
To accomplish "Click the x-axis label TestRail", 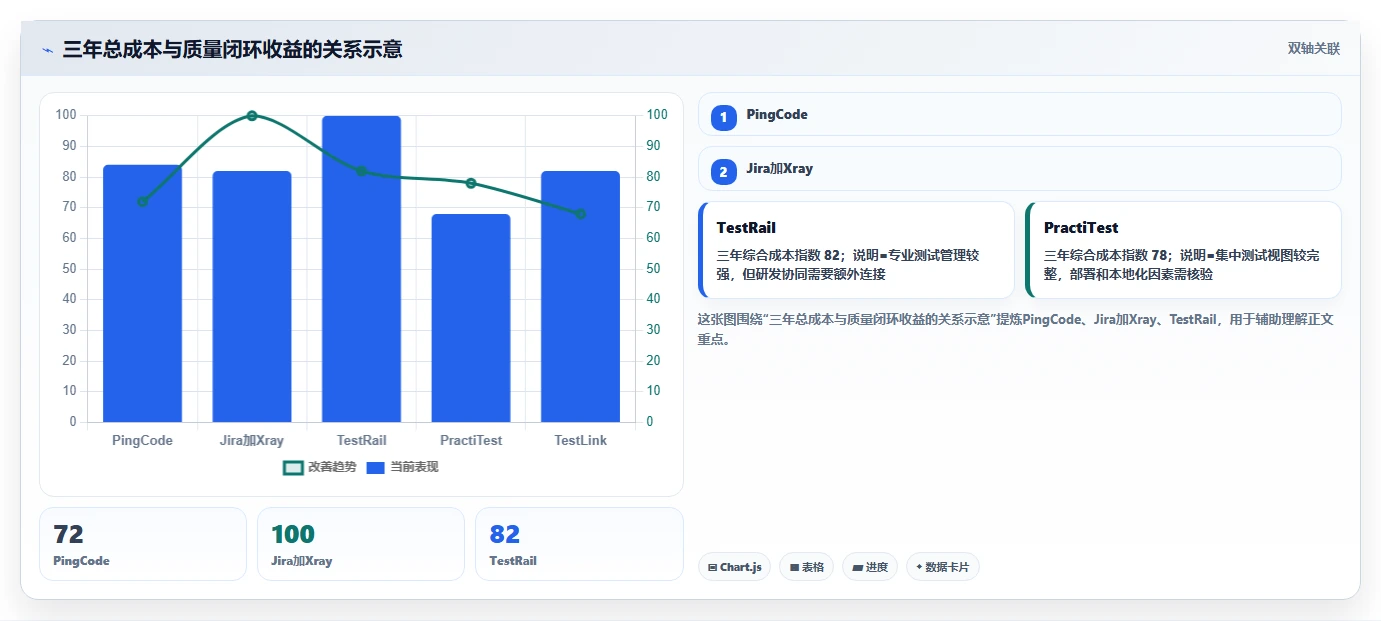I will click(x=361, y=440).
